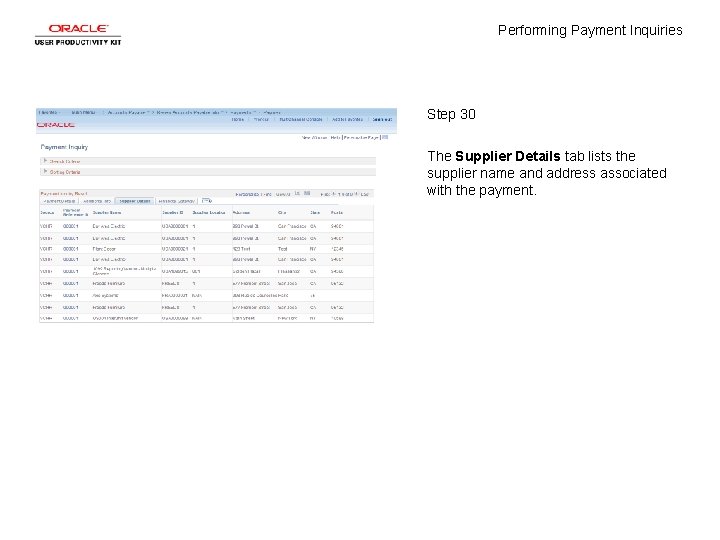Viewport: 720px width, 540px height.
Task: Sort by City column header
Action: coord(282,213)
